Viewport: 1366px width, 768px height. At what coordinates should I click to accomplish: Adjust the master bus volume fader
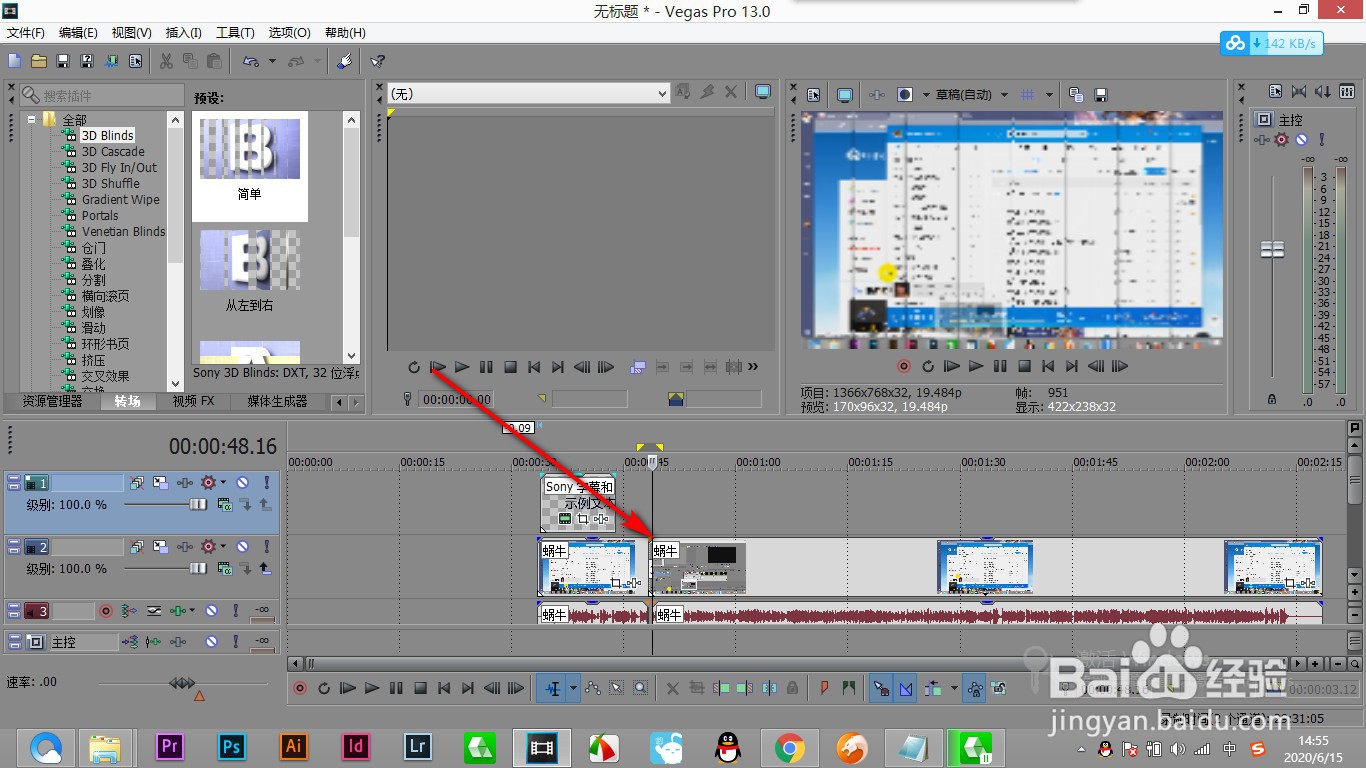point(1272,250)
